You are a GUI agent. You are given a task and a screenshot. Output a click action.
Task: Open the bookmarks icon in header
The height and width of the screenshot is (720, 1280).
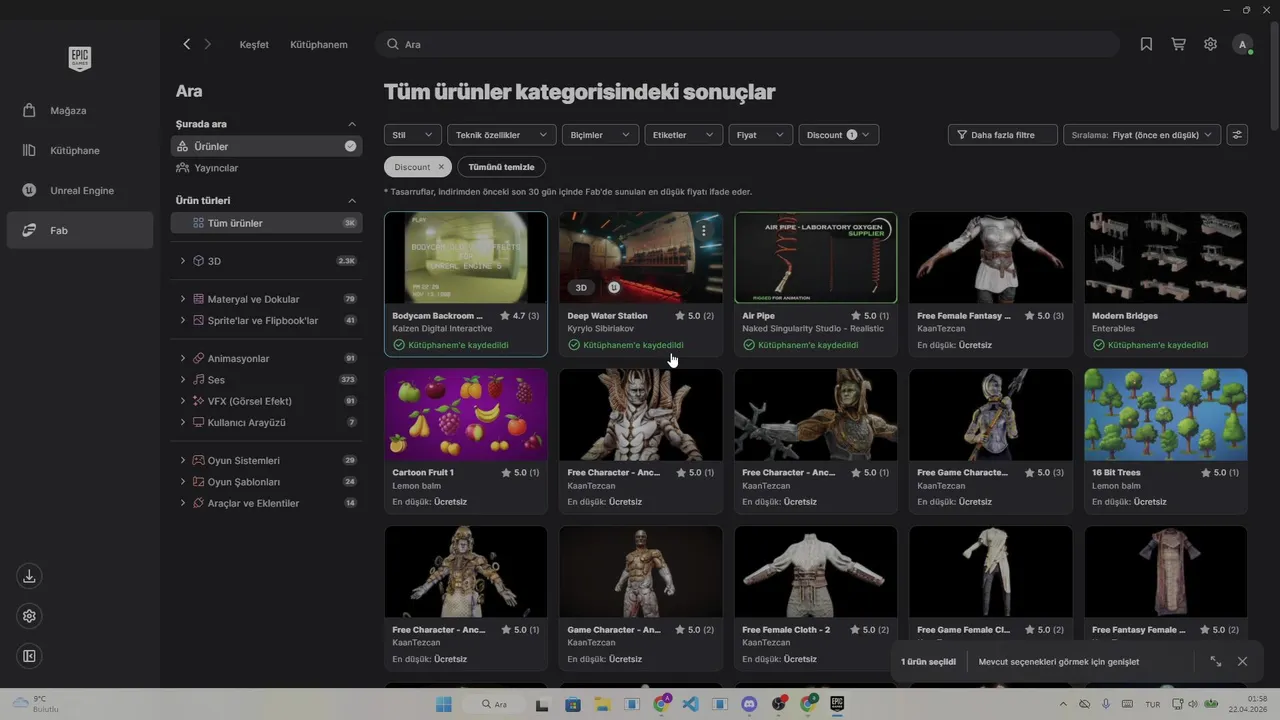[x=1146, y=44]
